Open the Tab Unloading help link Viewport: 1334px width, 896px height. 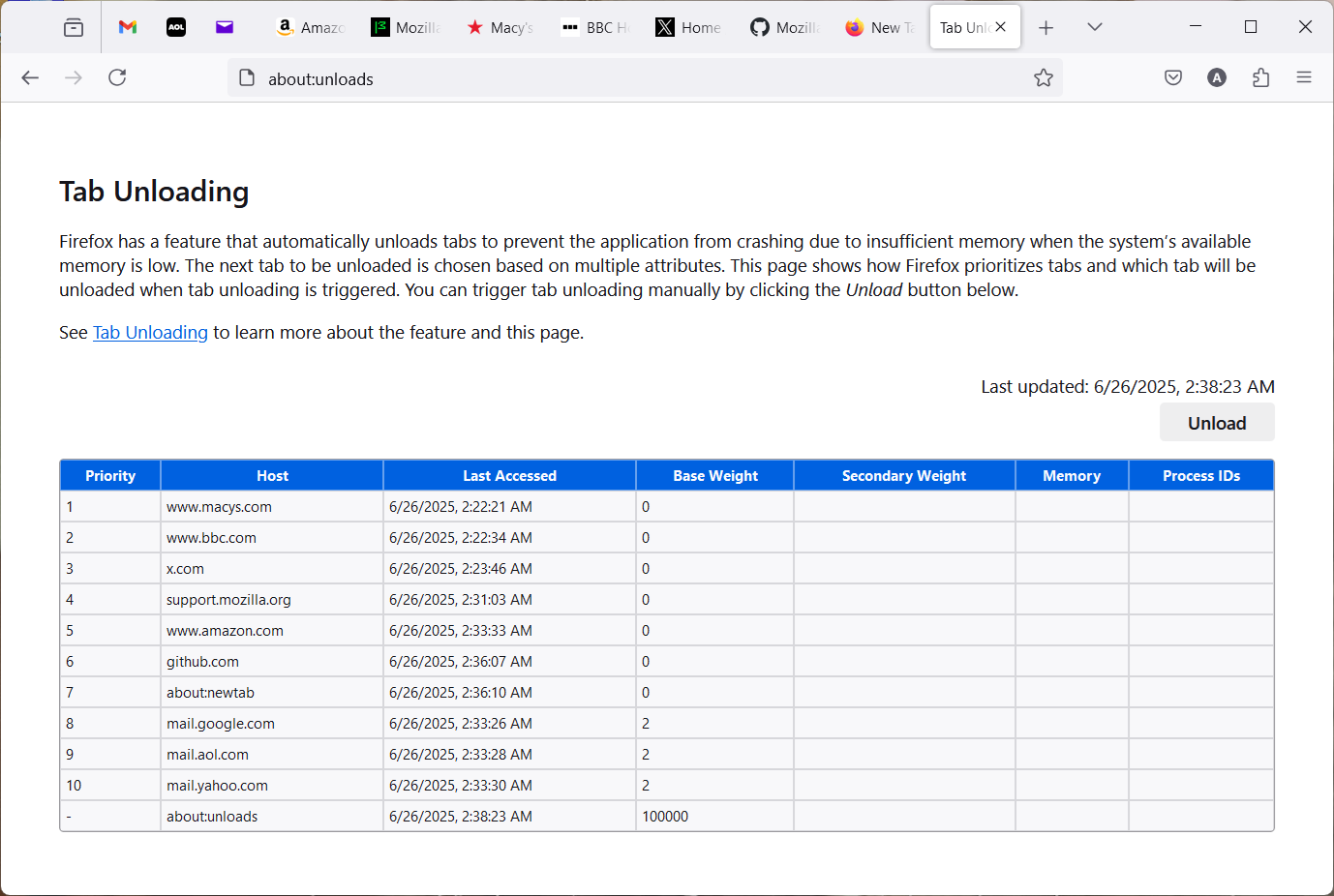tap(150, 332)
